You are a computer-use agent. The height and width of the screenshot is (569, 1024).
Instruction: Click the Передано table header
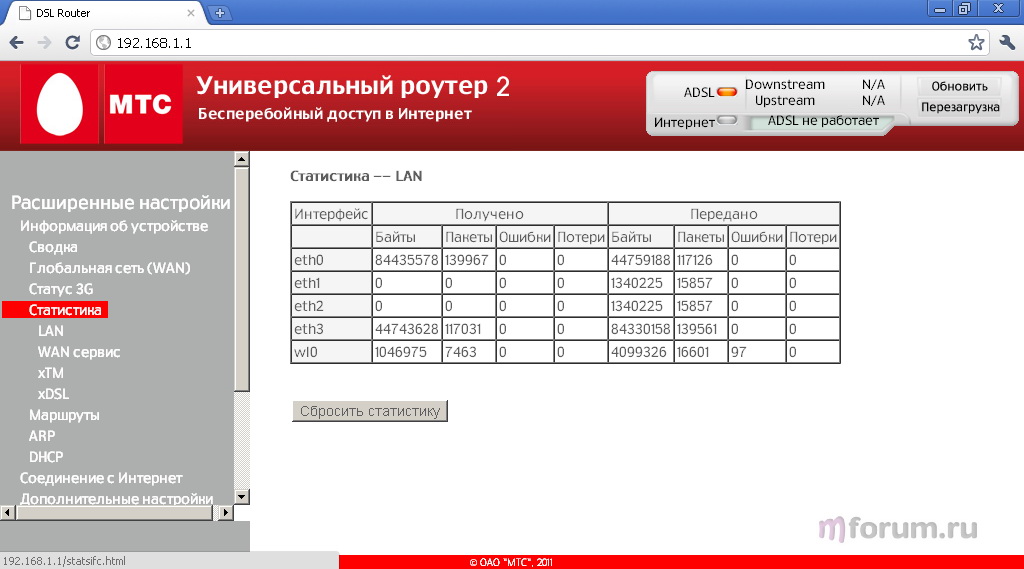click(x=724, y=214)
